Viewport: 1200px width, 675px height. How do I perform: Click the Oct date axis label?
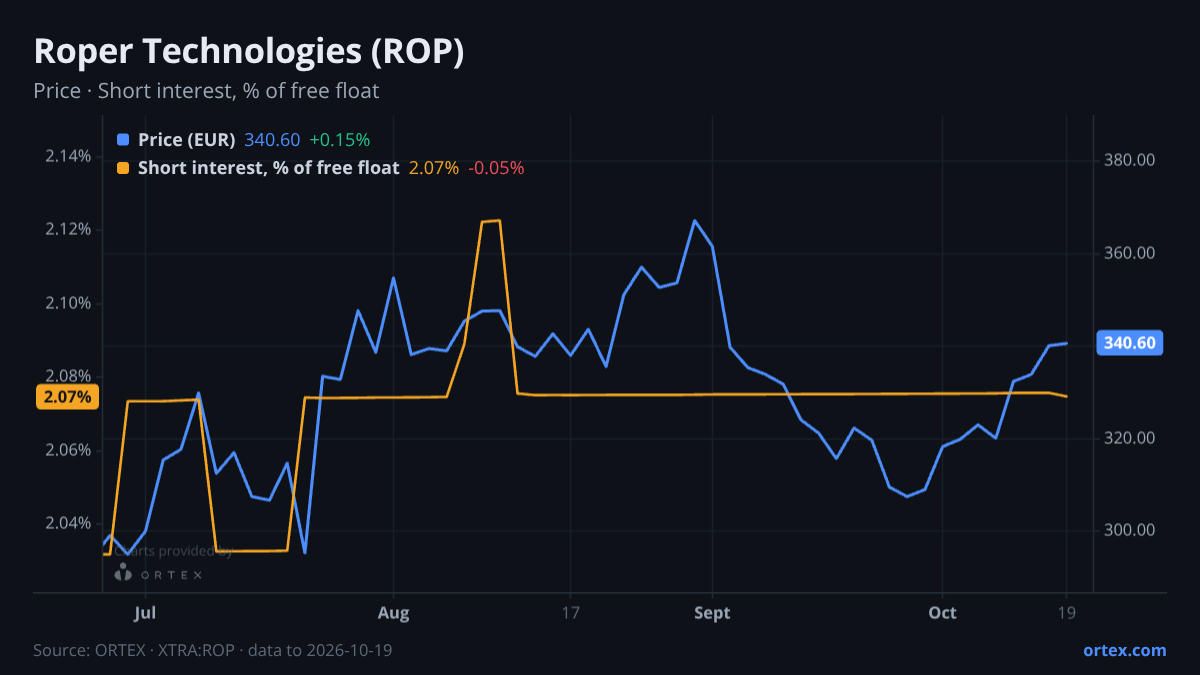(x=942, y=613)
